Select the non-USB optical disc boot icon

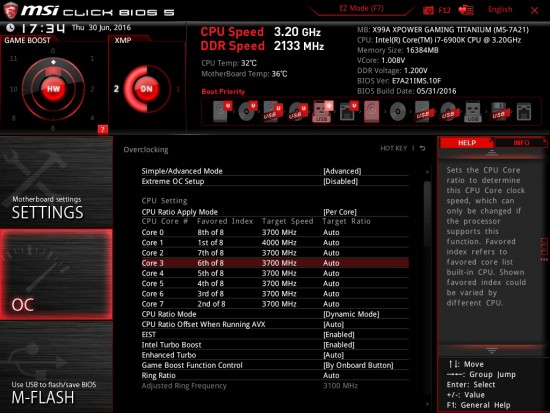point(398,112)
